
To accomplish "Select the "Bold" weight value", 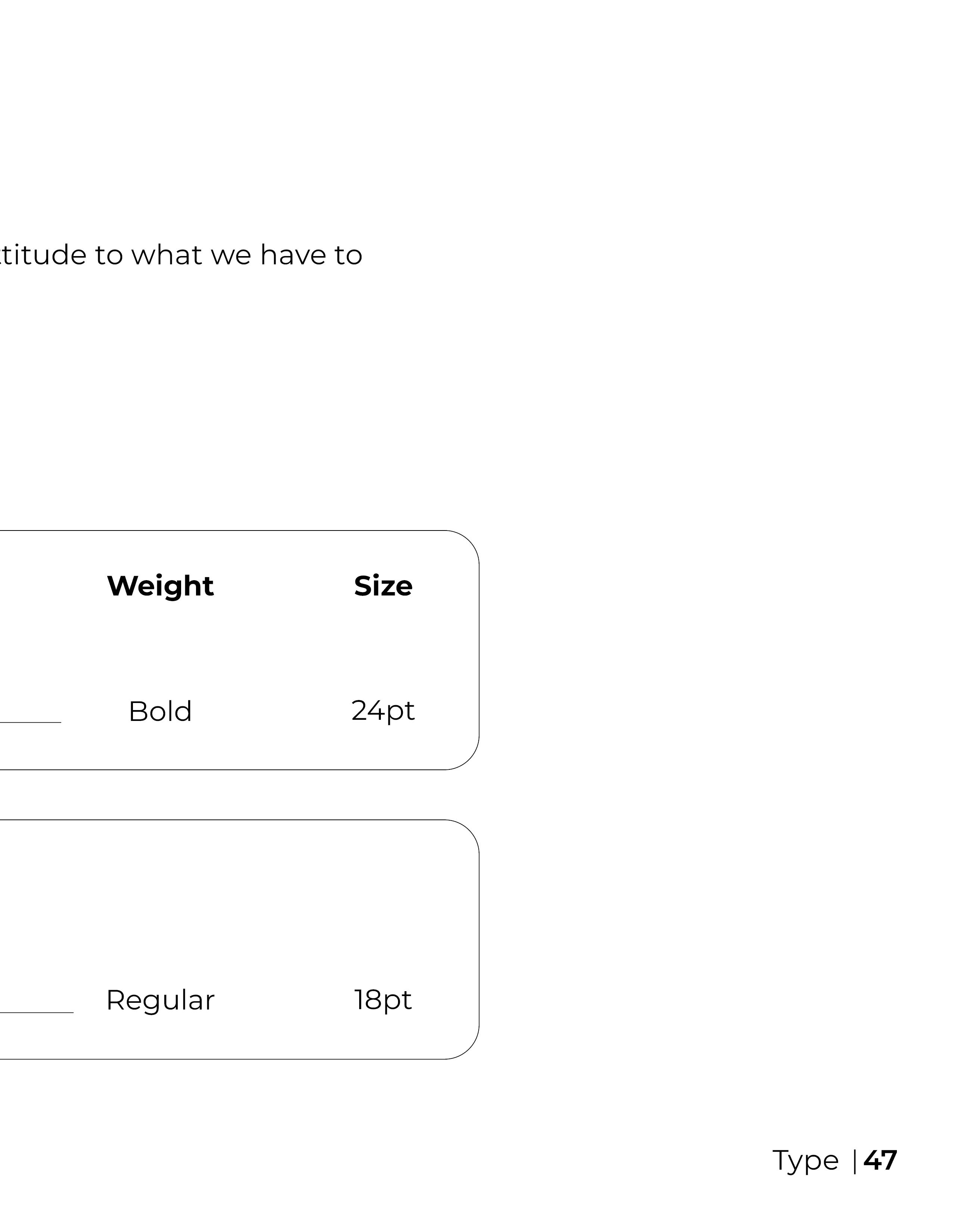I will [160, 711].
